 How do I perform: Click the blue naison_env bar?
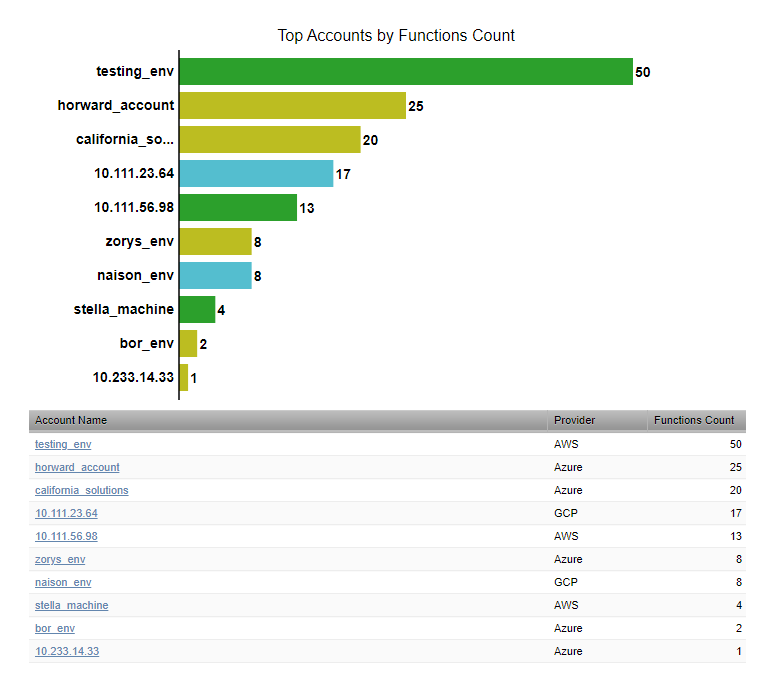(x=215, y=276)
